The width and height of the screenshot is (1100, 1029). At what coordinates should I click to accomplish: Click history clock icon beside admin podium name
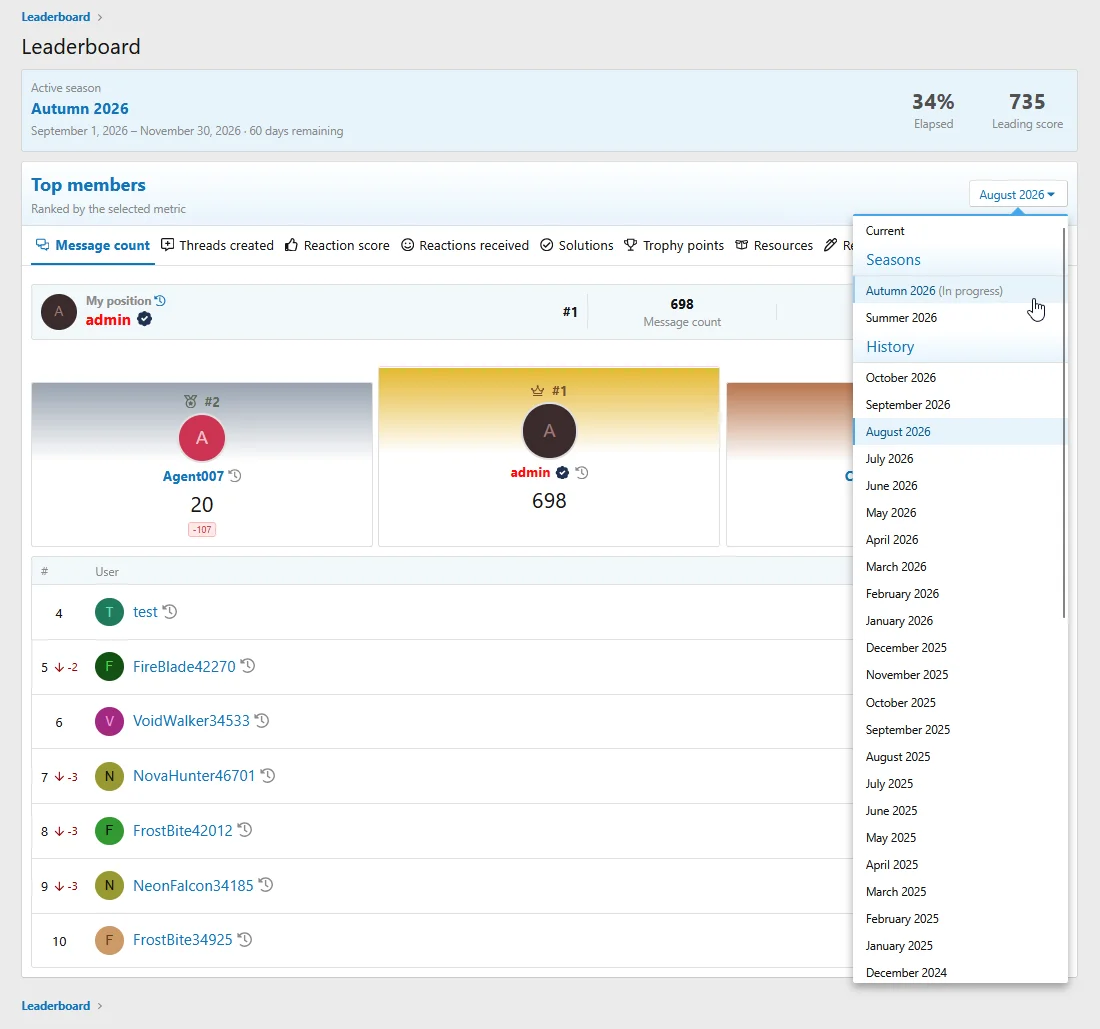[x=582, y=473]
